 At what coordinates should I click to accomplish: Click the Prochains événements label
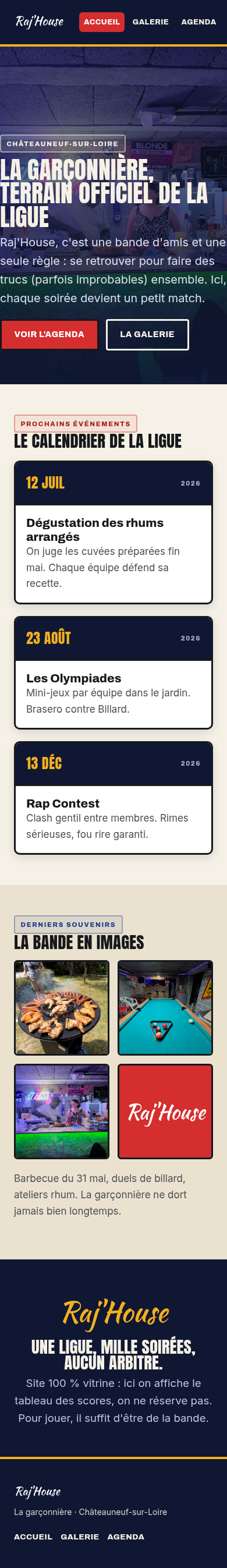click(76, 424)
